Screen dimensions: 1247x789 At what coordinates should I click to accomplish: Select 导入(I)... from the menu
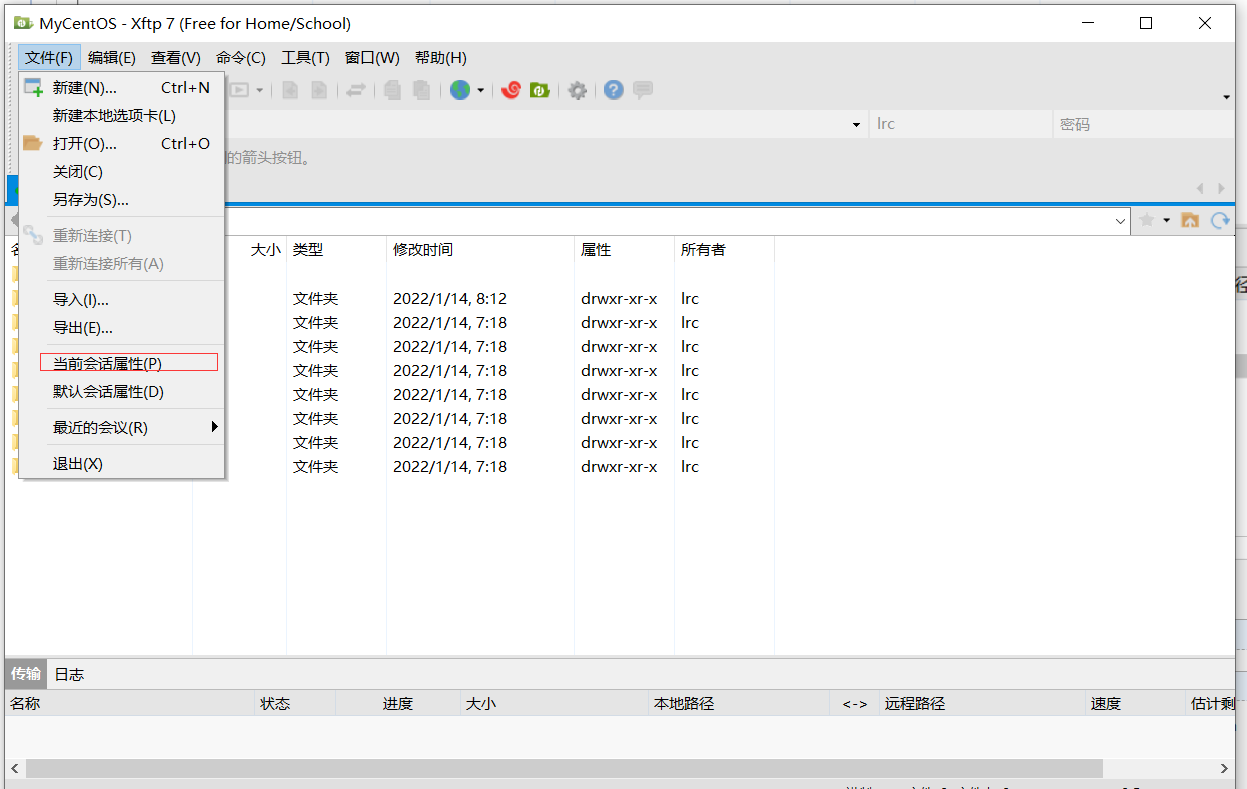point(122,300)
